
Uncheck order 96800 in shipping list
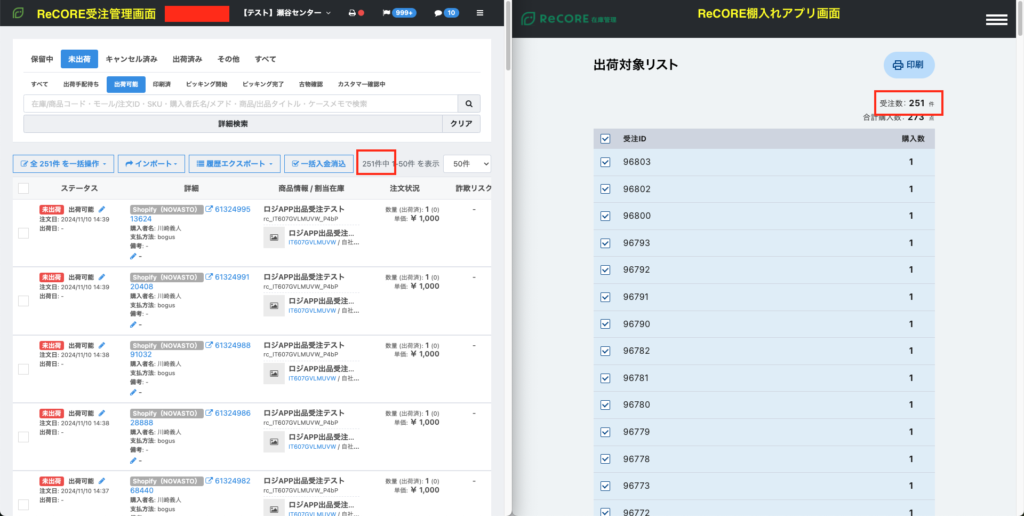(605, 216)
